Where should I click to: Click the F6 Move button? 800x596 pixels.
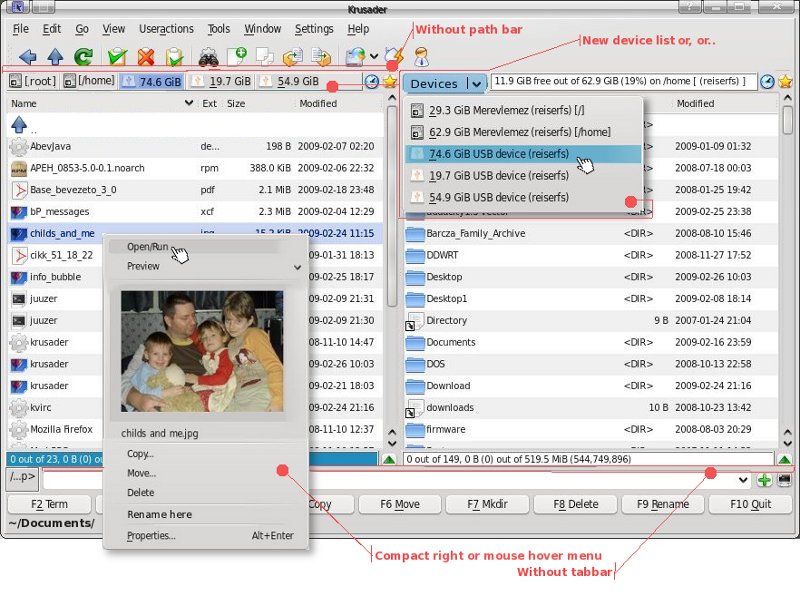point(399,504)
